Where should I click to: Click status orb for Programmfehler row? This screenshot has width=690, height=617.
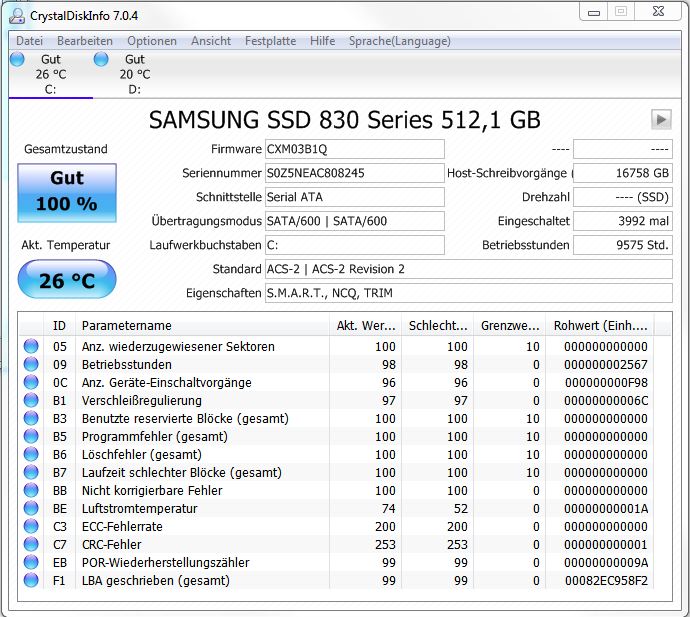click(31, 437)
